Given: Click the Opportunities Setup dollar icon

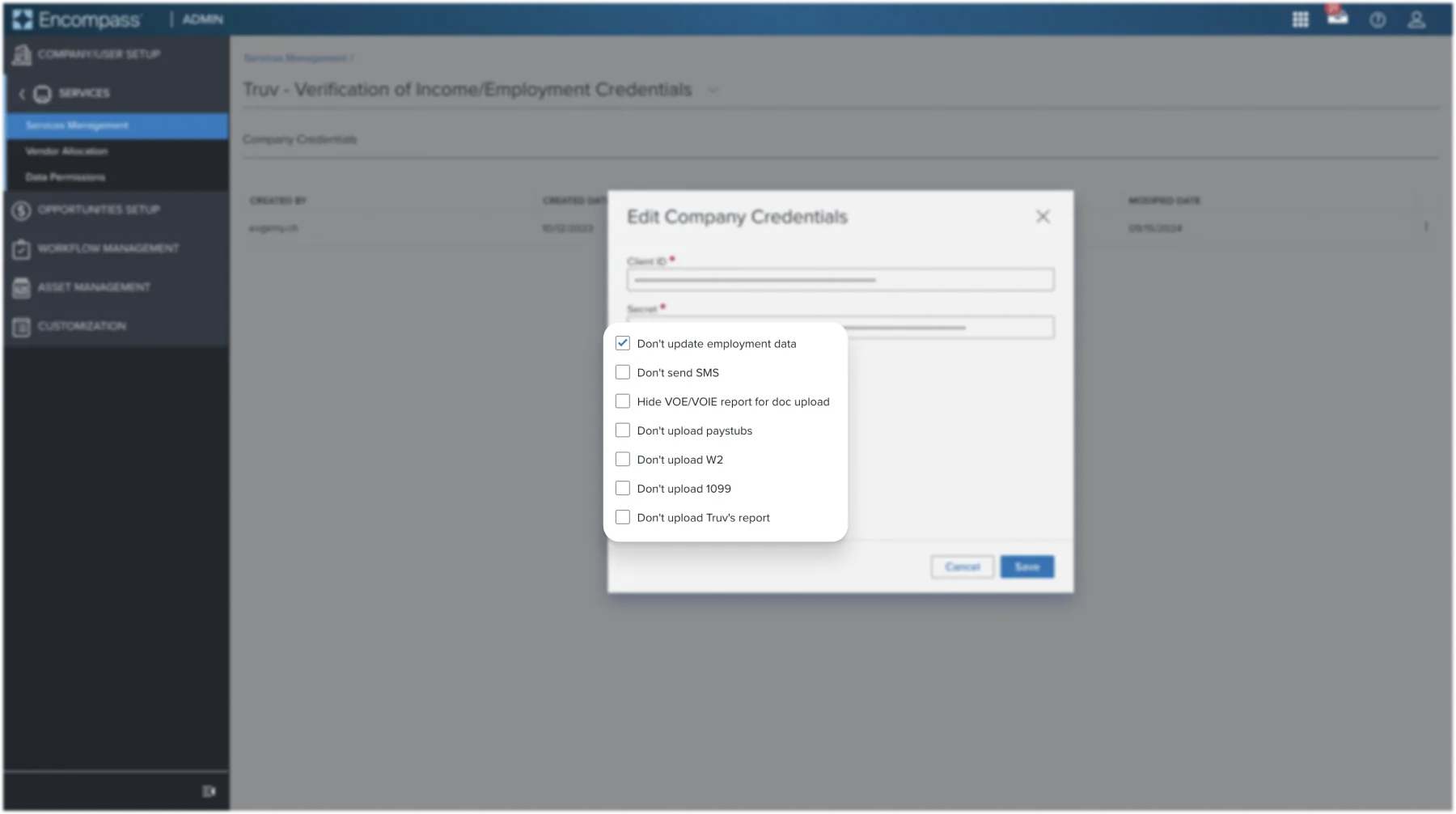Looking at the screenshot, I should point(22,210).
